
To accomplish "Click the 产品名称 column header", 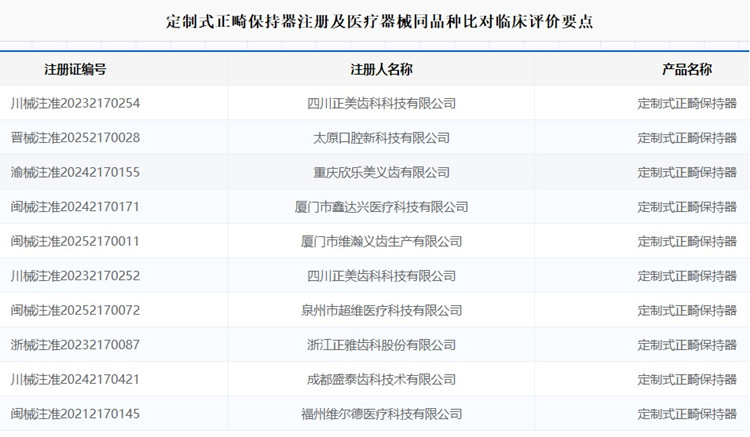I will [687, 69].
